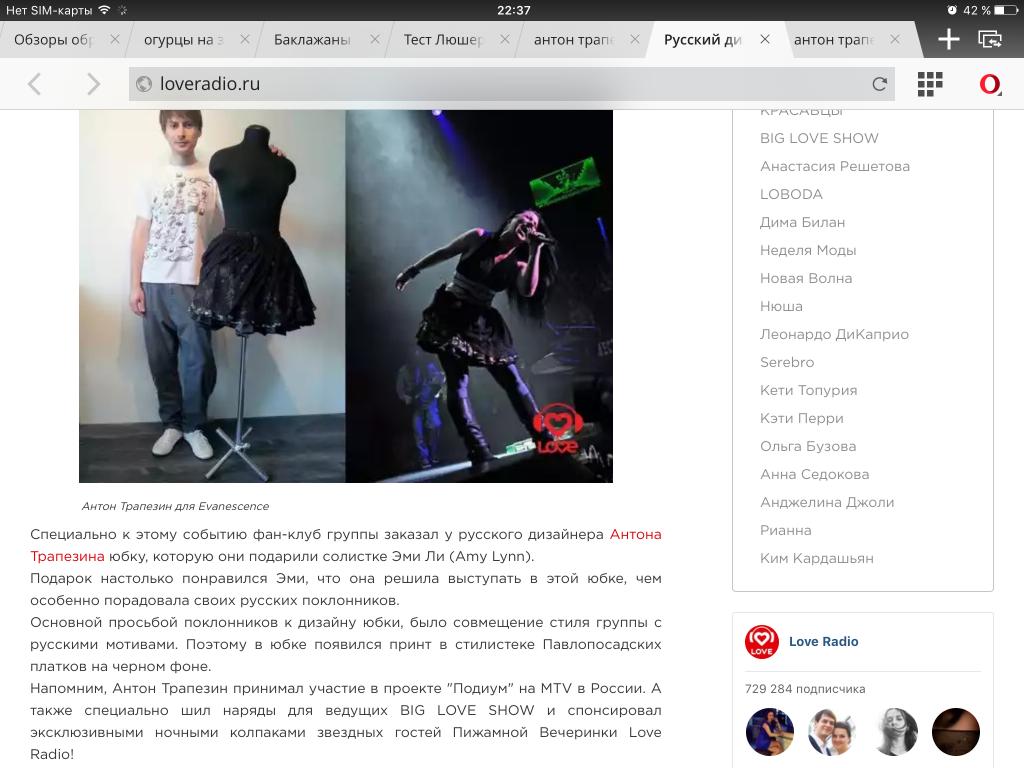1024x768 pixels.
Task: Open the LOBODA tag
Action: tap(791, 195)
